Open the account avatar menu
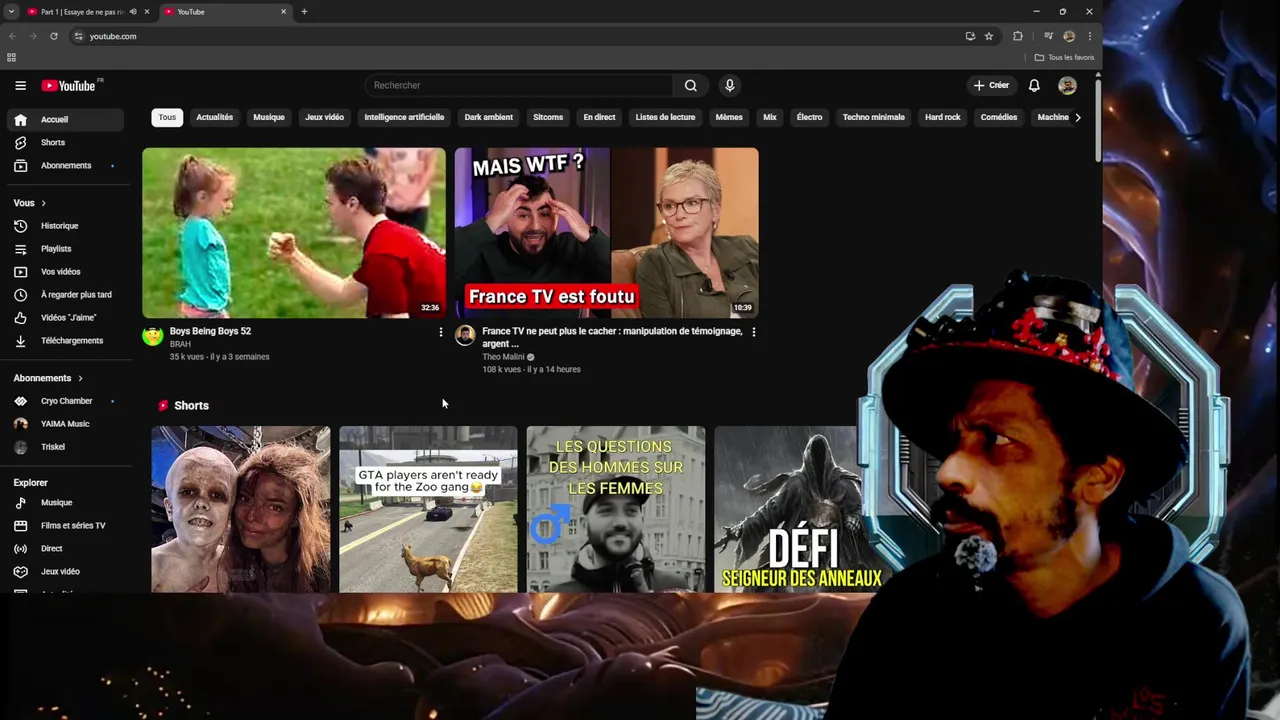 [1067, 86]
